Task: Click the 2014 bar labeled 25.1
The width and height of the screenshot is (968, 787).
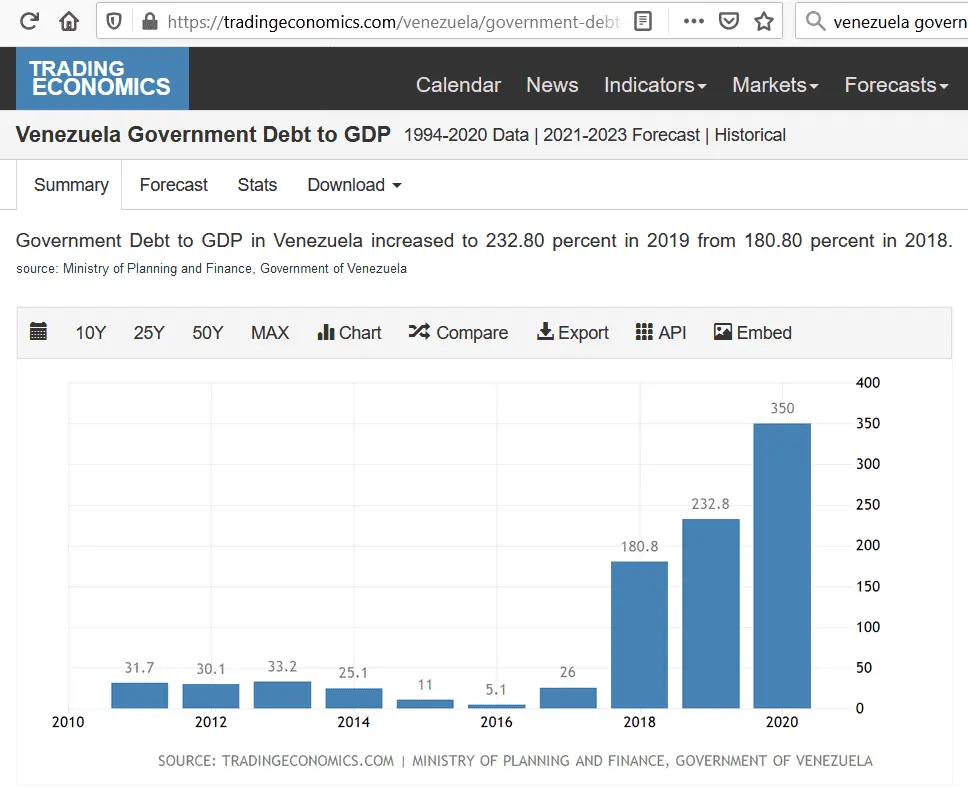Action: point(354,698)
